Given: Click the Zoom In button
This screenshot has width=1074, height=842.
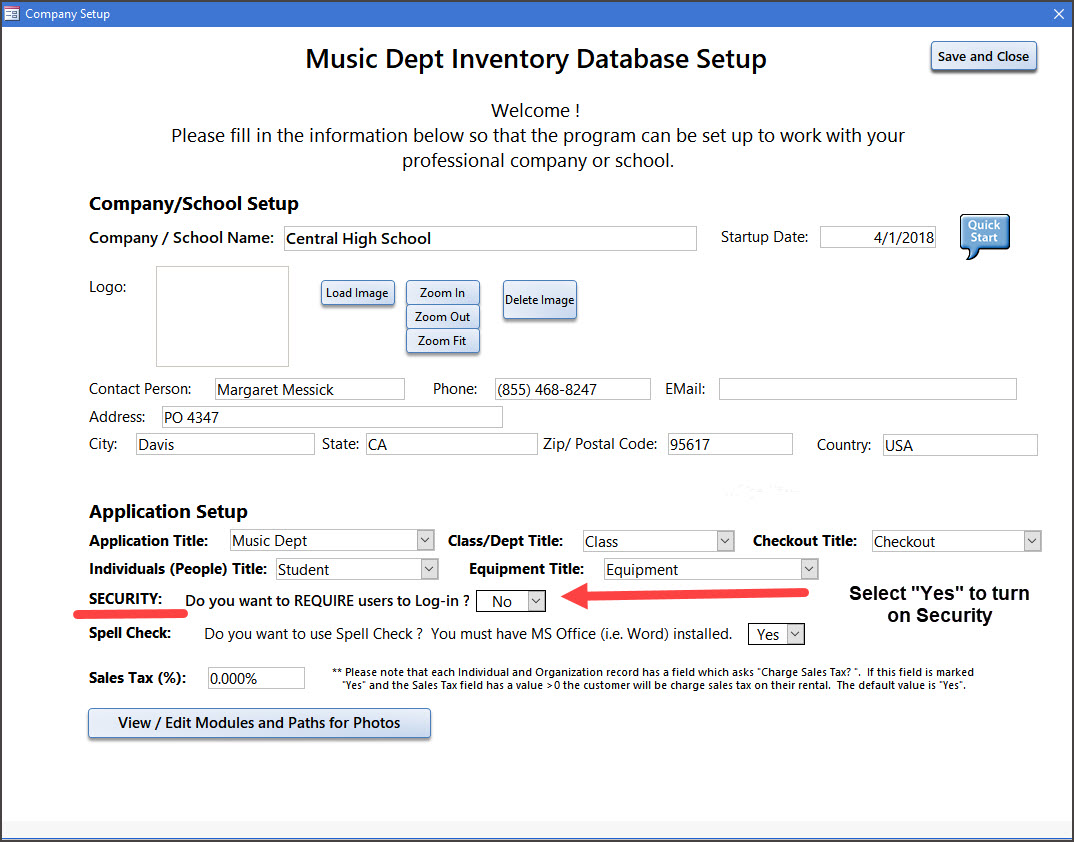Looking at the screenshot, I should click(x=442, y=293).
